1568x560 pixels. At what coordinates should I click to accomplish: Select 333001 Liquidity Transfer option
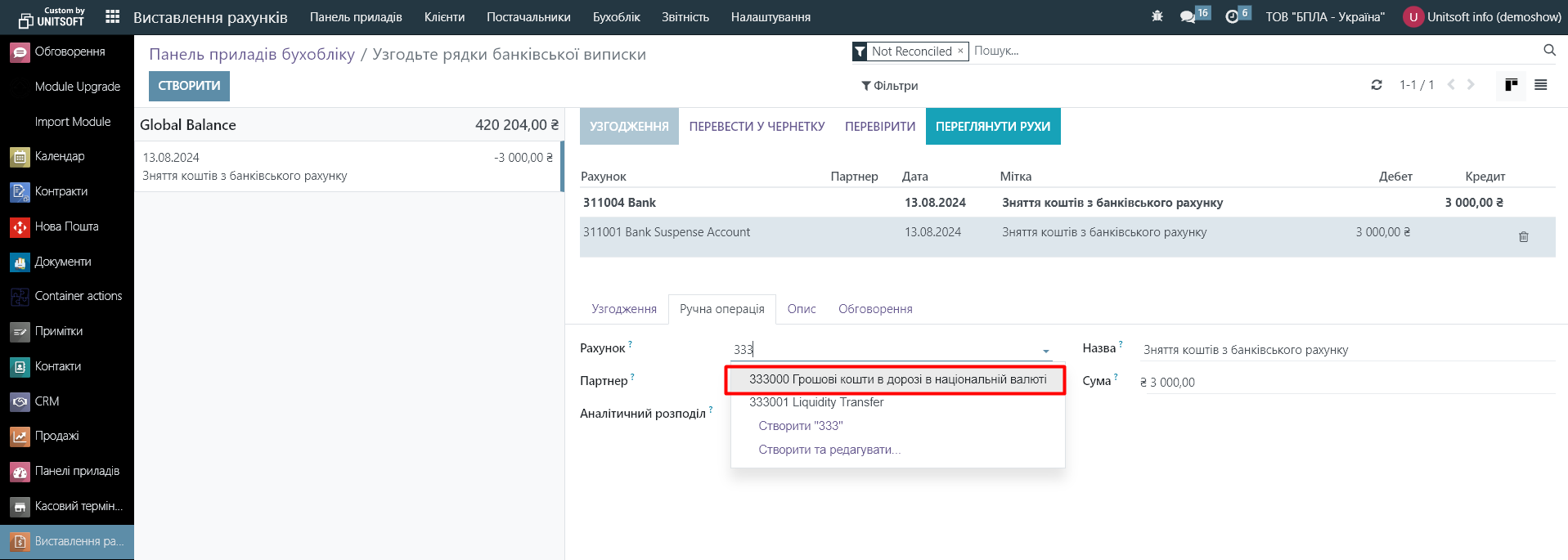[x=816, y=402]
